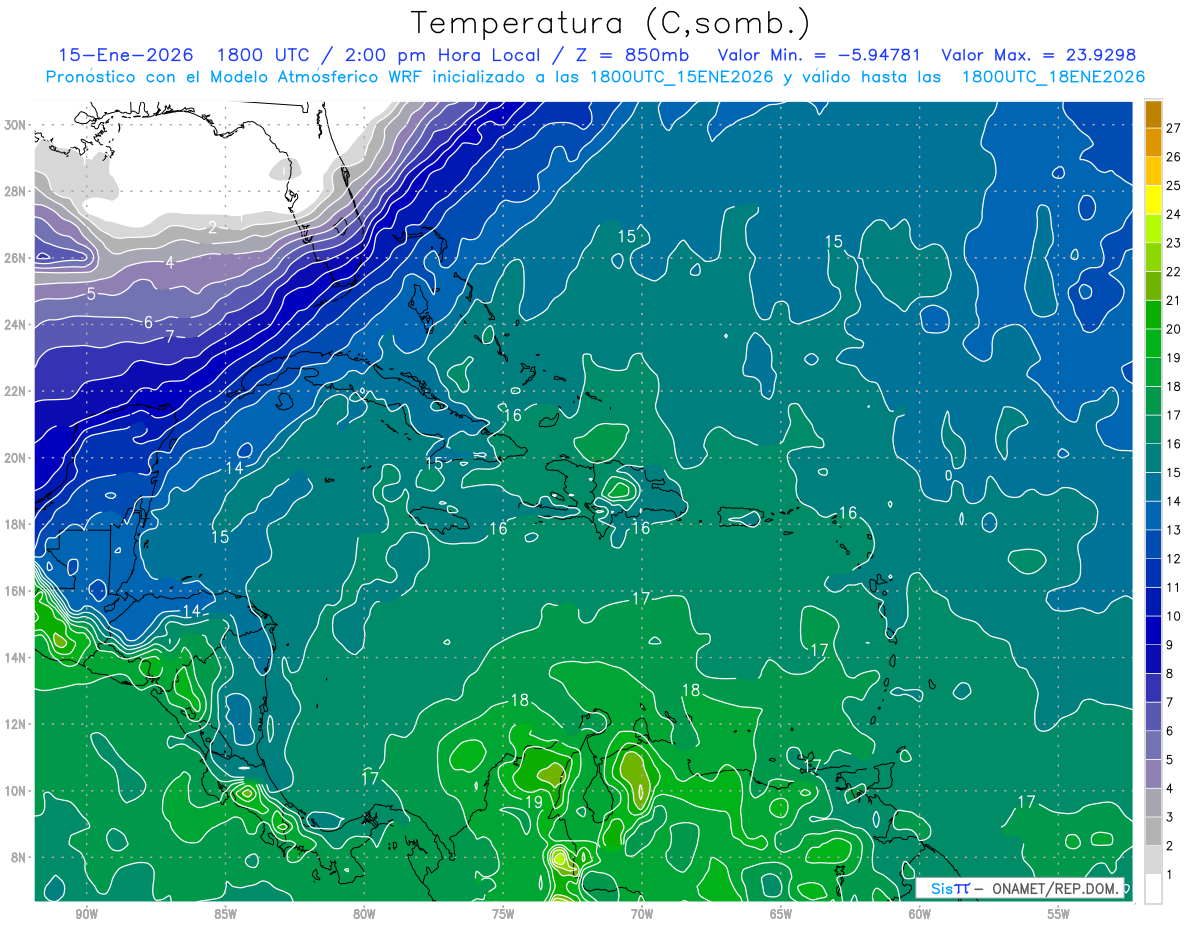Click the "22N" latitude axis label
This screenshot has height=927, width=1200.
point(17,391)
